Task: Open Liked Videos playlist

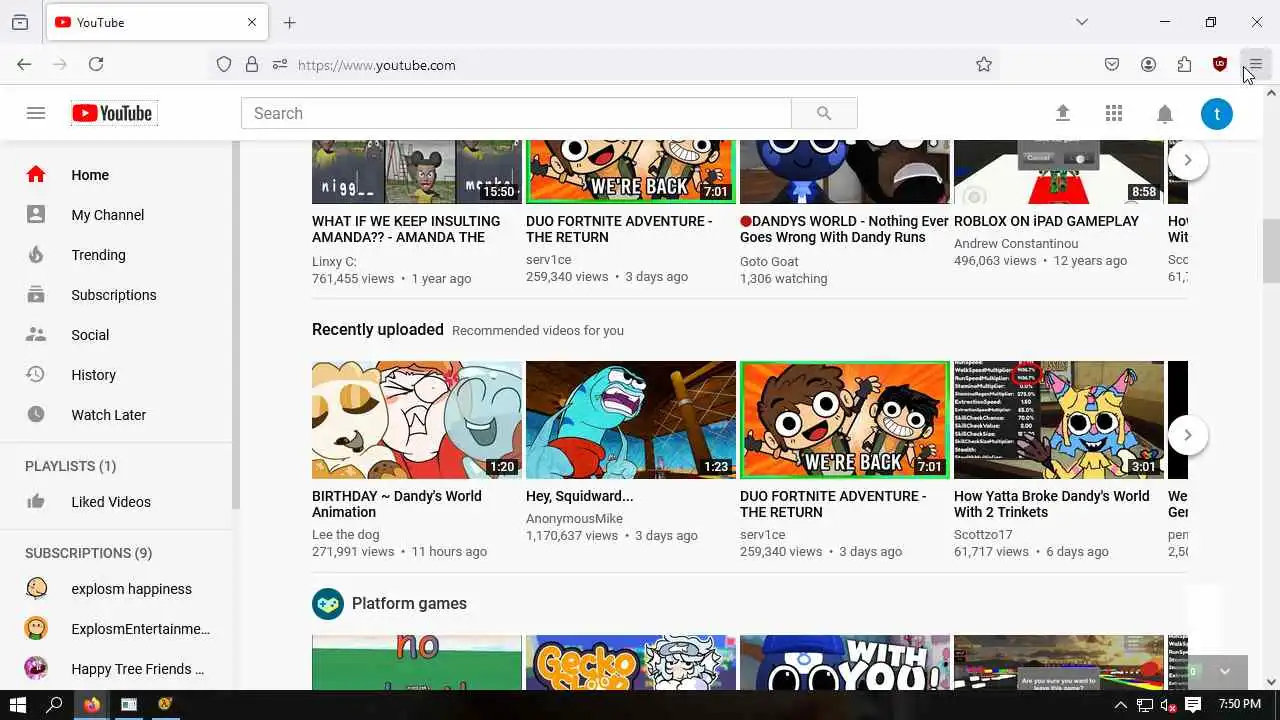Action: (116, 502)
